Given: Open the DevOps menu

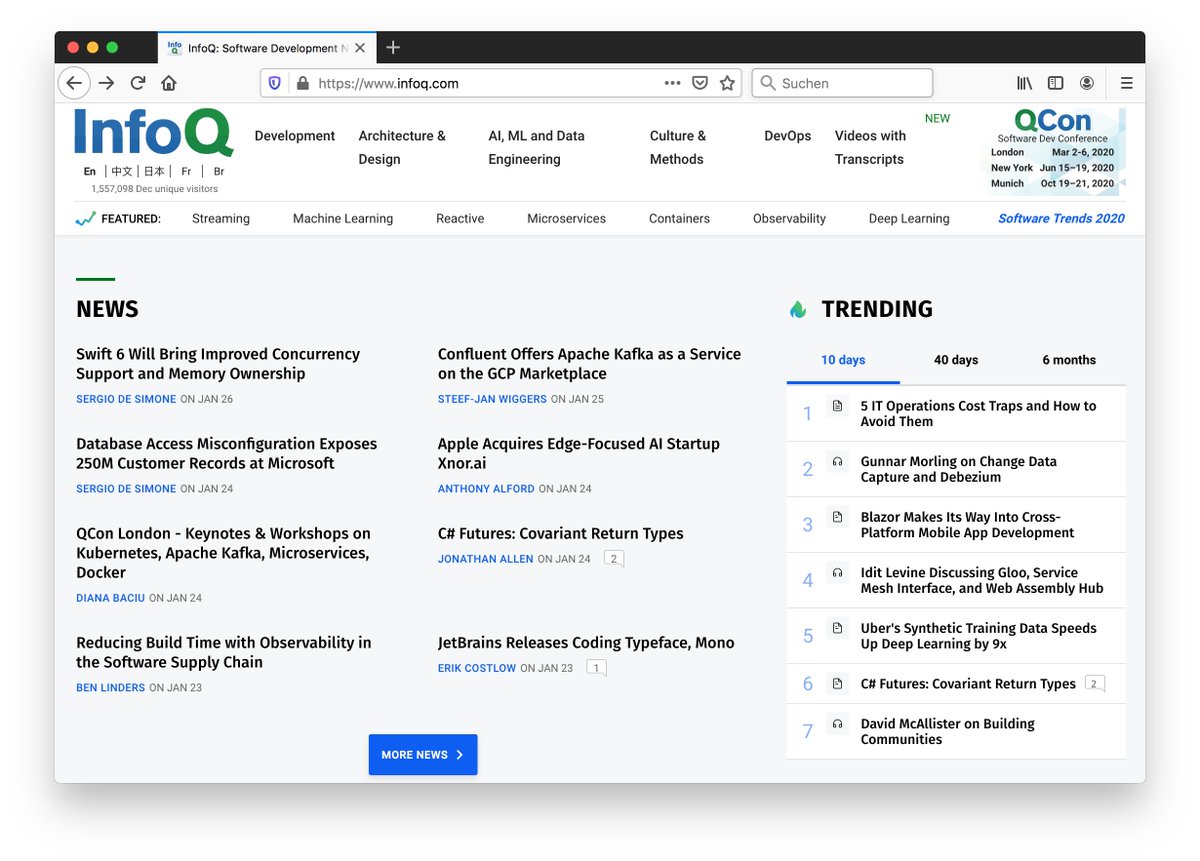Looking at the screenshot, I should point(788,136).
